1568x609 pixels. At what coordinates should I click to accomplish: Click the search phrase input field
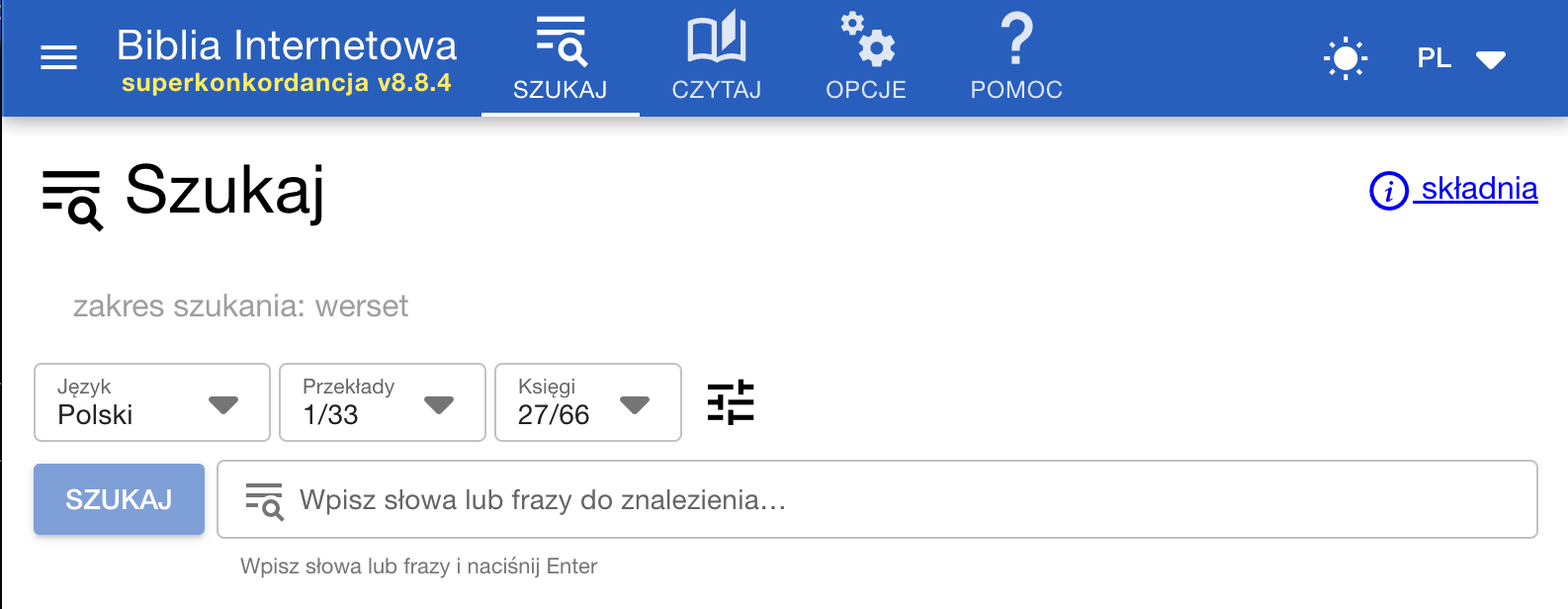890,500
